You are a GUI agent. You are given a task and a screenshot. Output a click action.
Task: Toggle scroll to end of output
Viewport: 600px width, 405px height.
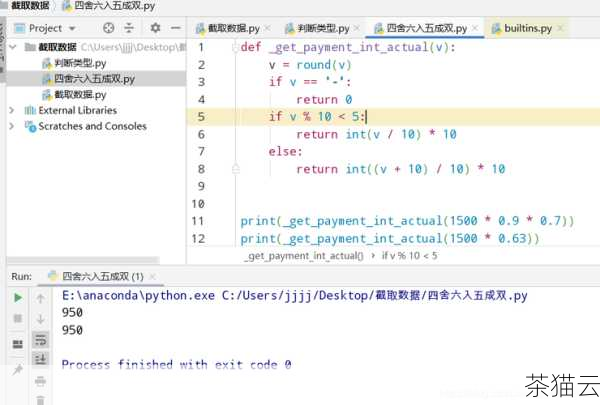(41, 359)
